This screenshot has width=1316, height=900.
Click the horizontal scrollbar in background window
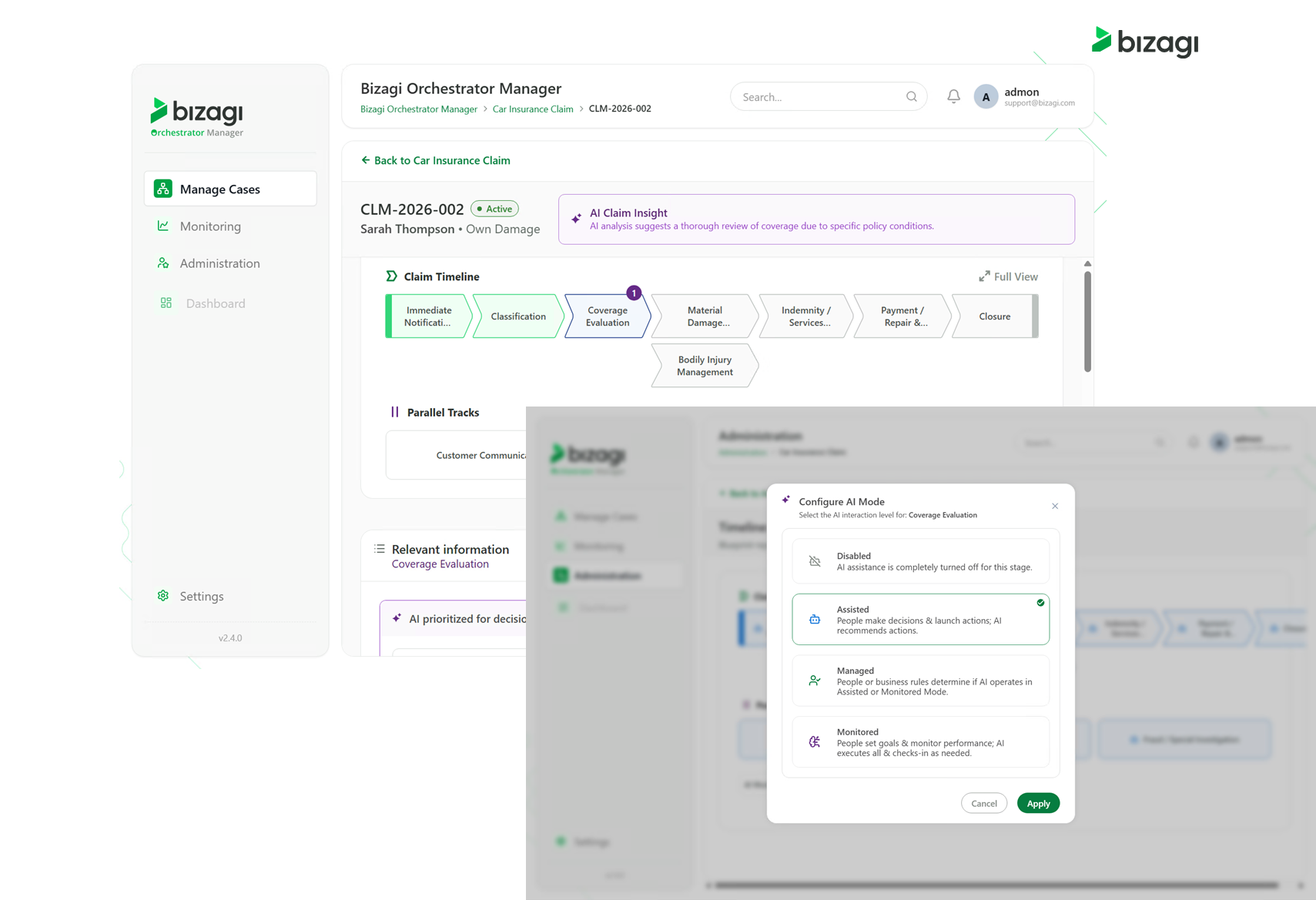pos(996,885)
